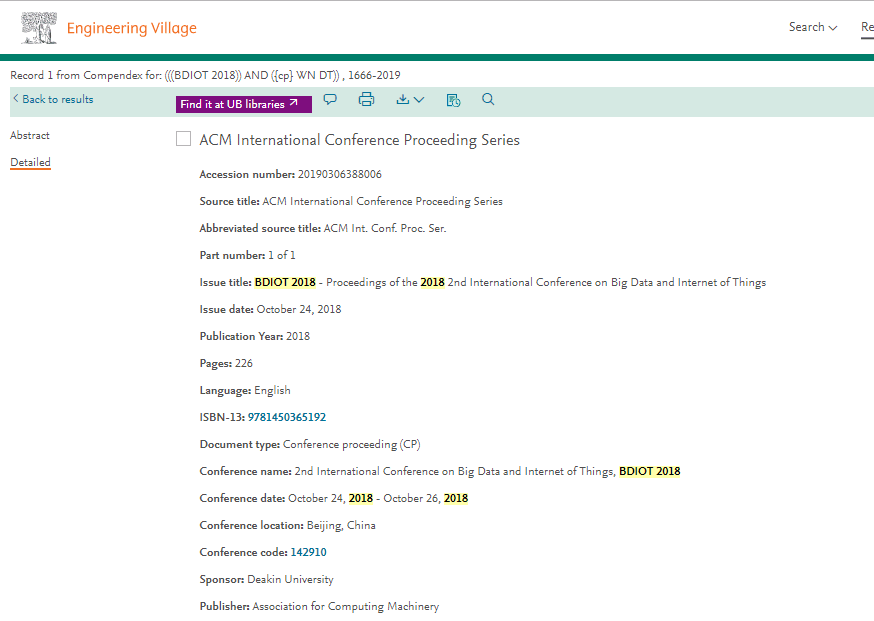The image size is (874, 621).
Task: Select accession number 20190306388006
Action: point(339,174)
